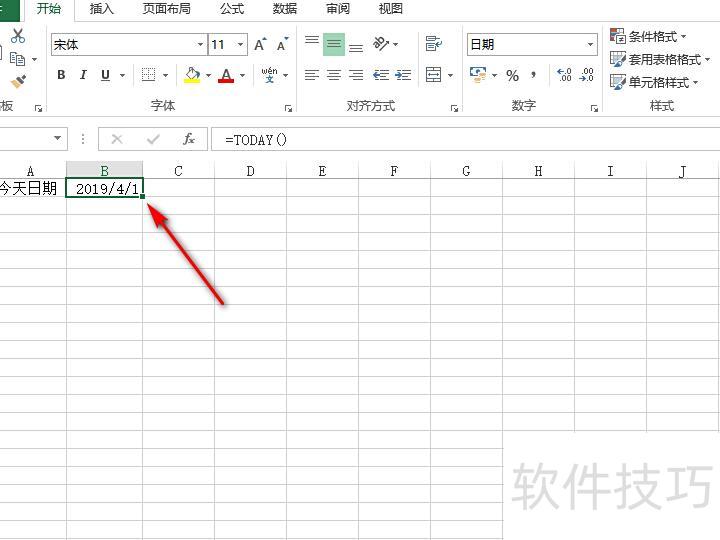Click the Copy icon
Viewport: 720px width, 540px height.
tap(17, 59)
